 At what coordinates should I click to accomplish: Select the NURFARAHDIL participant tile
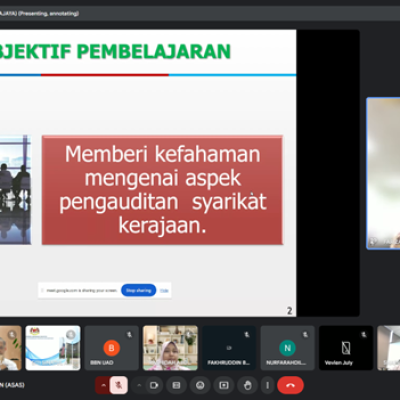(x=287, y=348)
